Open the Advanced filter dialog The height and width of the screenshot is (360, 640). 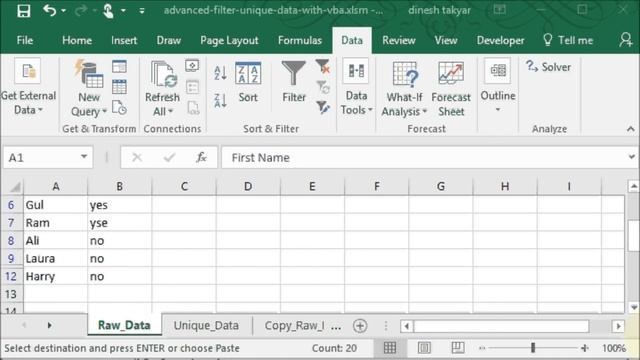point(322,108)
